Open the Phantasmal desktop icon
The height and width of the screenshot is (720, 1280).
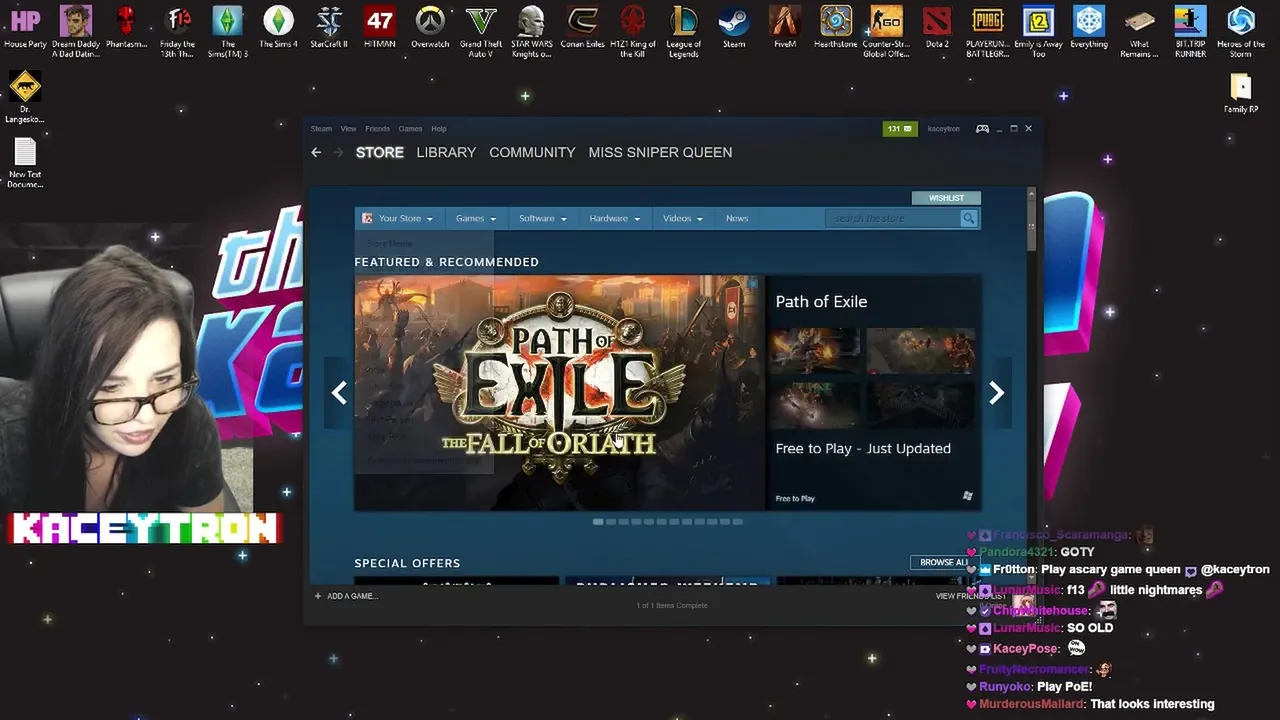click(126, 29)
